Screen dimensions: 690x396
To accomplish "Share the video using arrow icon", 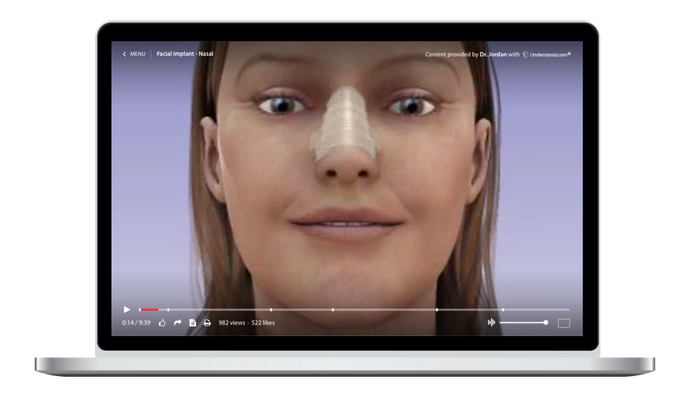I will click(x=177, y=323).
